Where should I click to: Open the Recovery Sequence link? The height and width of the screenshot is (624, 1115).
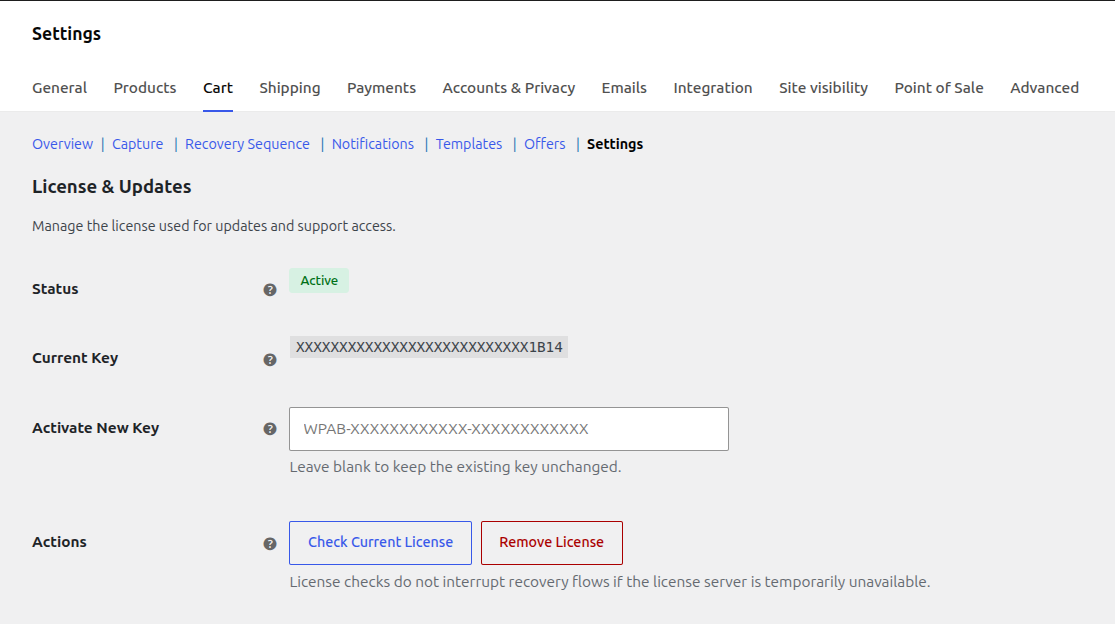tap(247, 144)
